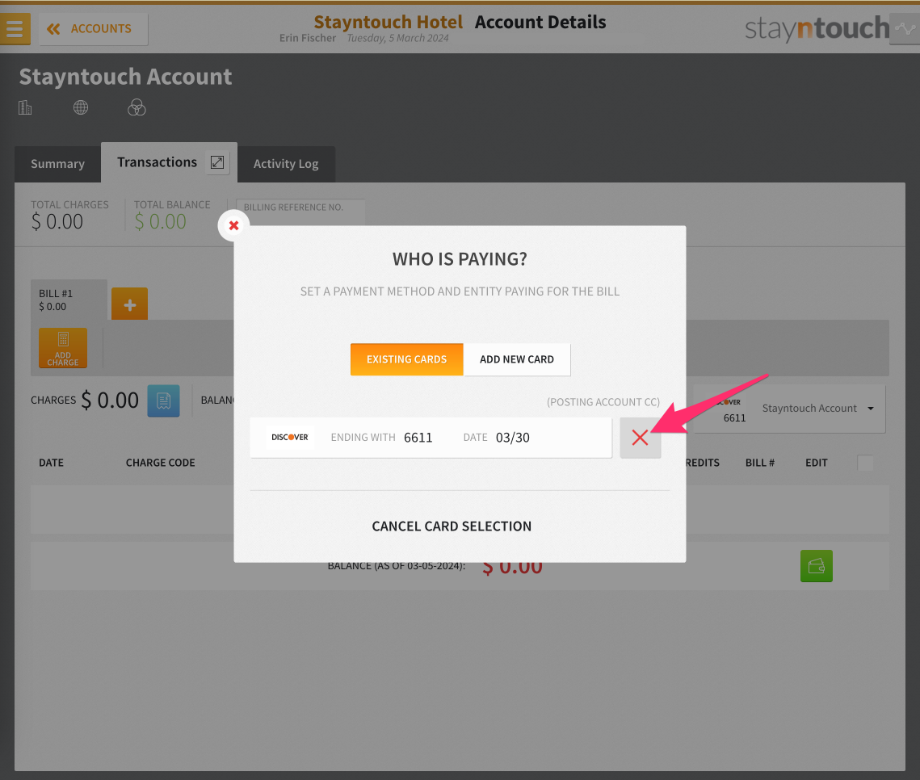Click the overlapping circles icon
The width and height of the screenshot is (920, 780).
137,107
